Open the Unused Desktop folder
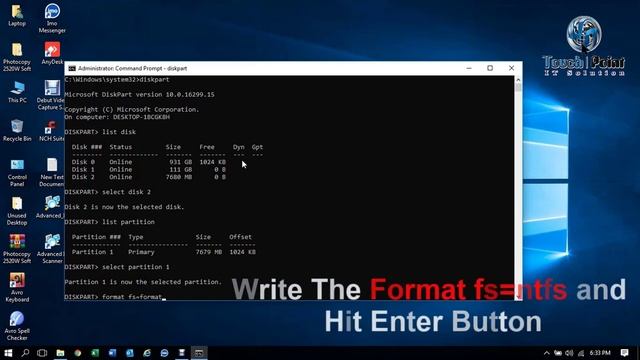The image size is (640, 360). [17, 211]
